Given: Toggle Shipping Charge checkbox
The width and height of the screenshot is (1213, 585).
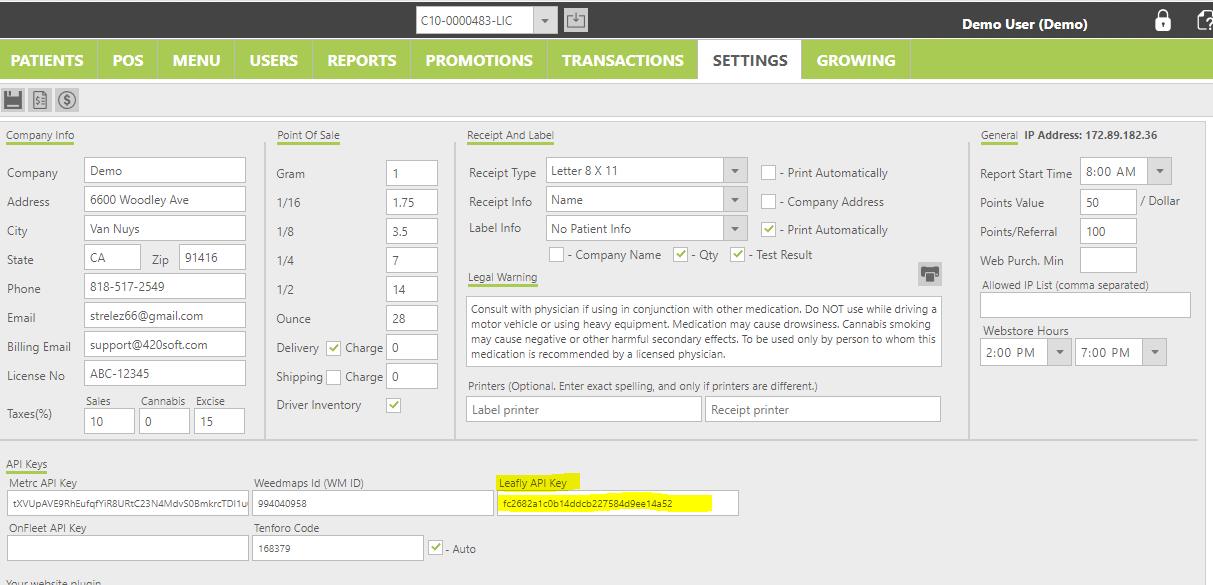Looking at the screenshot, I should (x=334, y=377).
